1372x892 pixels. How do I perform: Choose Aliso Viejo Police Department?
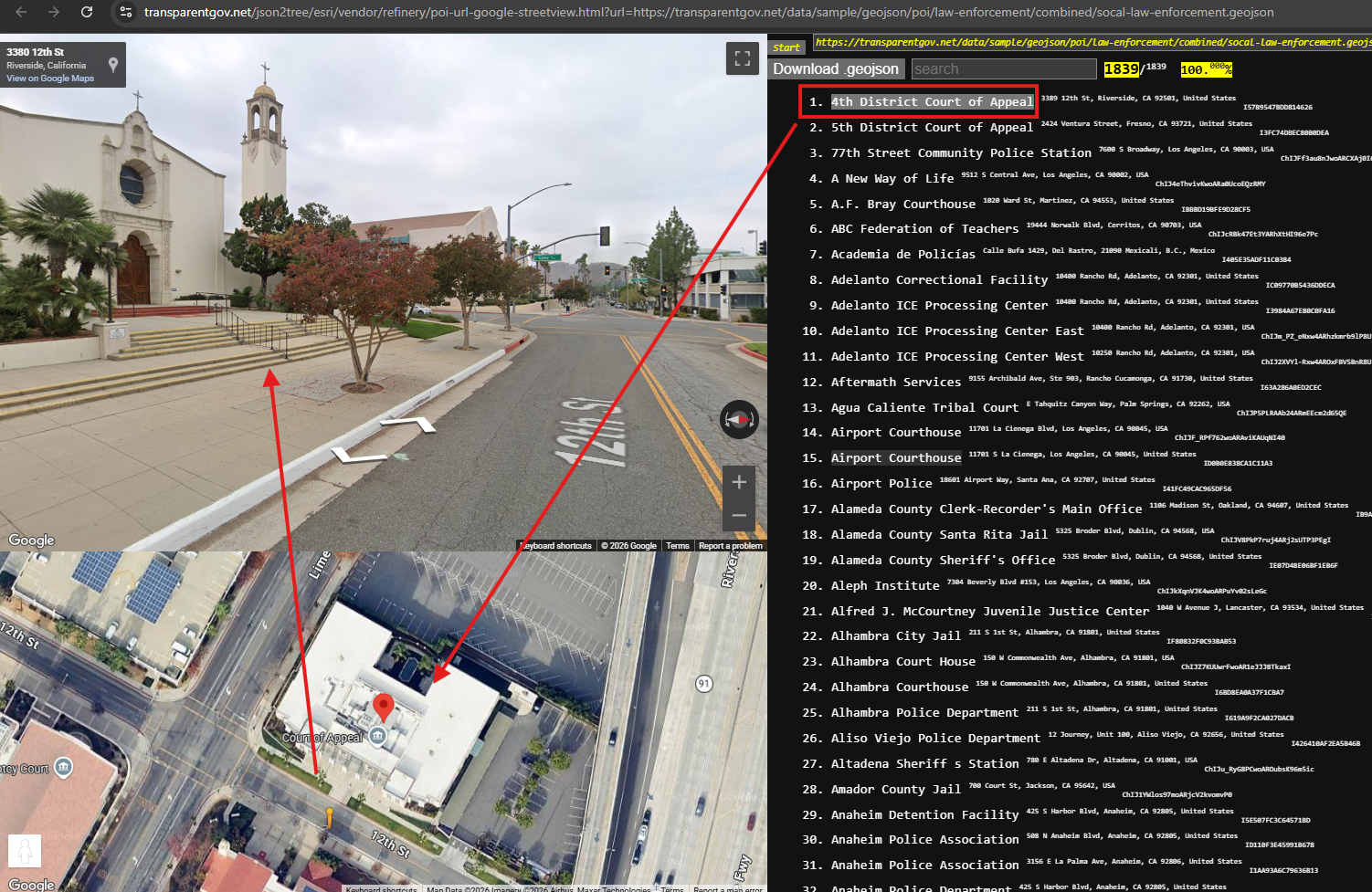click(x=935, y=739)
